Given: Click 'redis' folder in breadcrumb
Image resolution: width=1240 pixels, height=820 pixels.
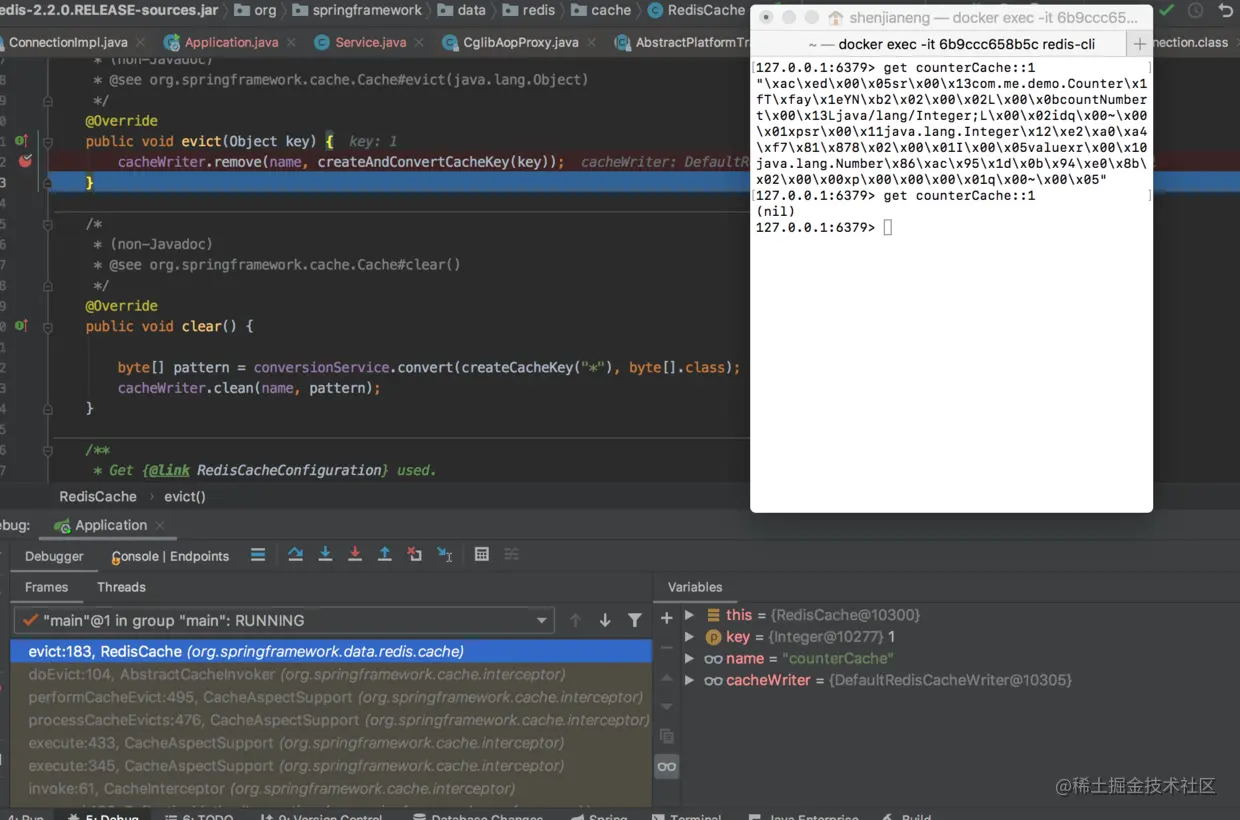Looking at the screenshot, I should pos(529,10).
